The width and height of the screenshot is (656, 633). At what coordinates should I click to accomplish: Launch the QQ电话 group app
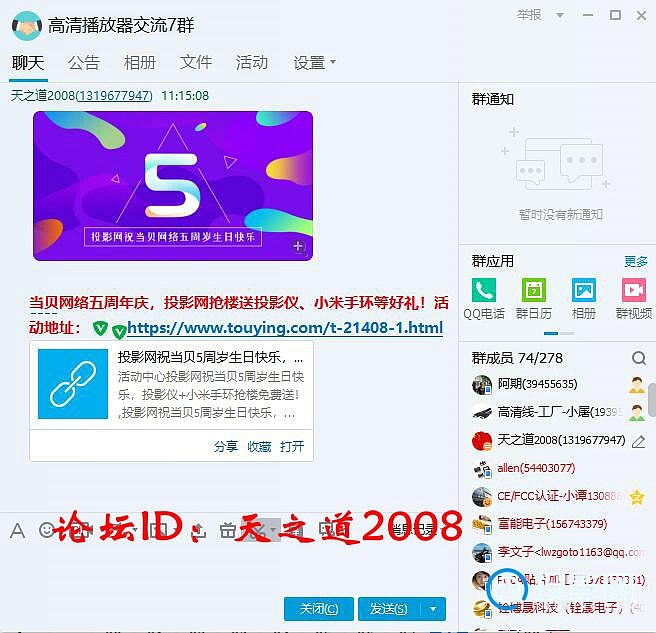point(484,290)
